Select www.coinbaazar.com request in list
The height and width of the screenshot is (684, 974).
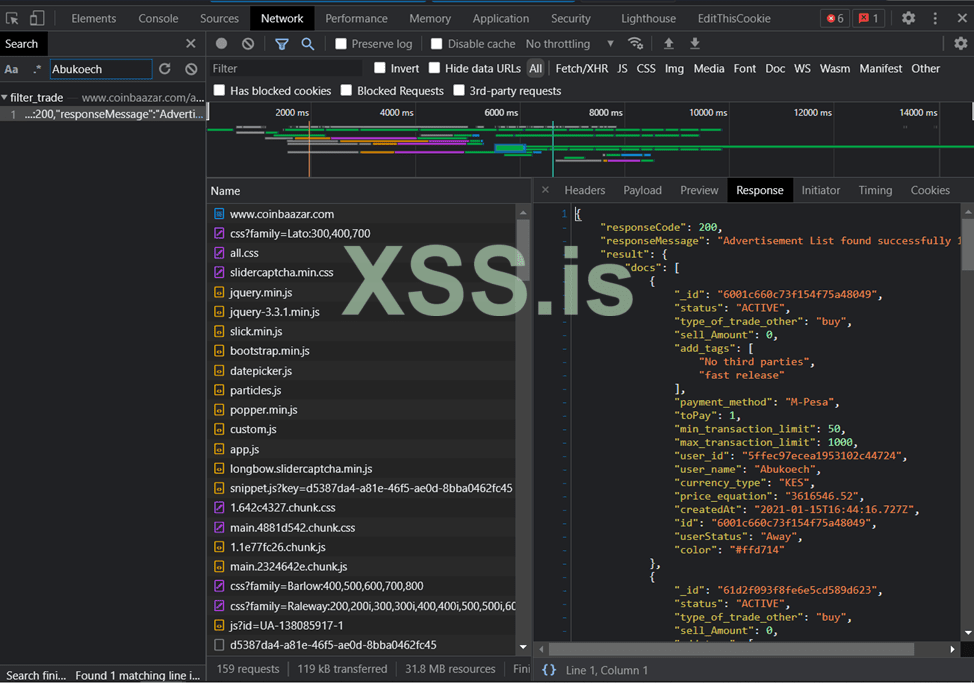tap(281, 214)
